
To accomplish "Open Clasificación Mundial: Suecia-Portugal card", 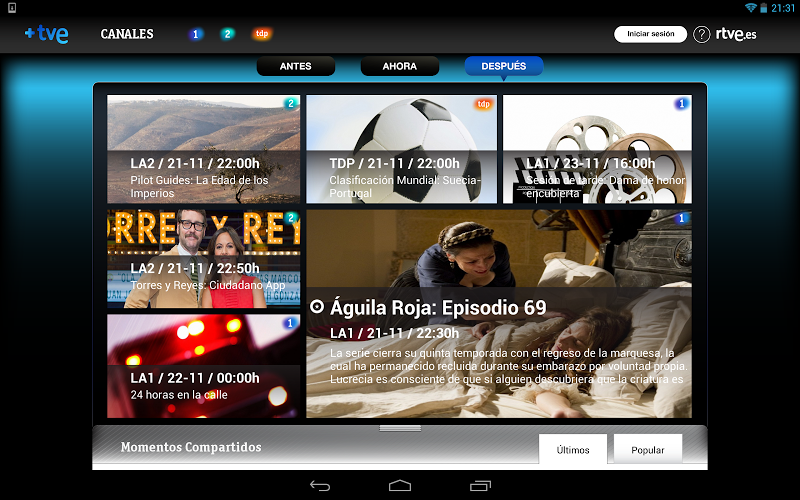I will (x=402, y=149).
